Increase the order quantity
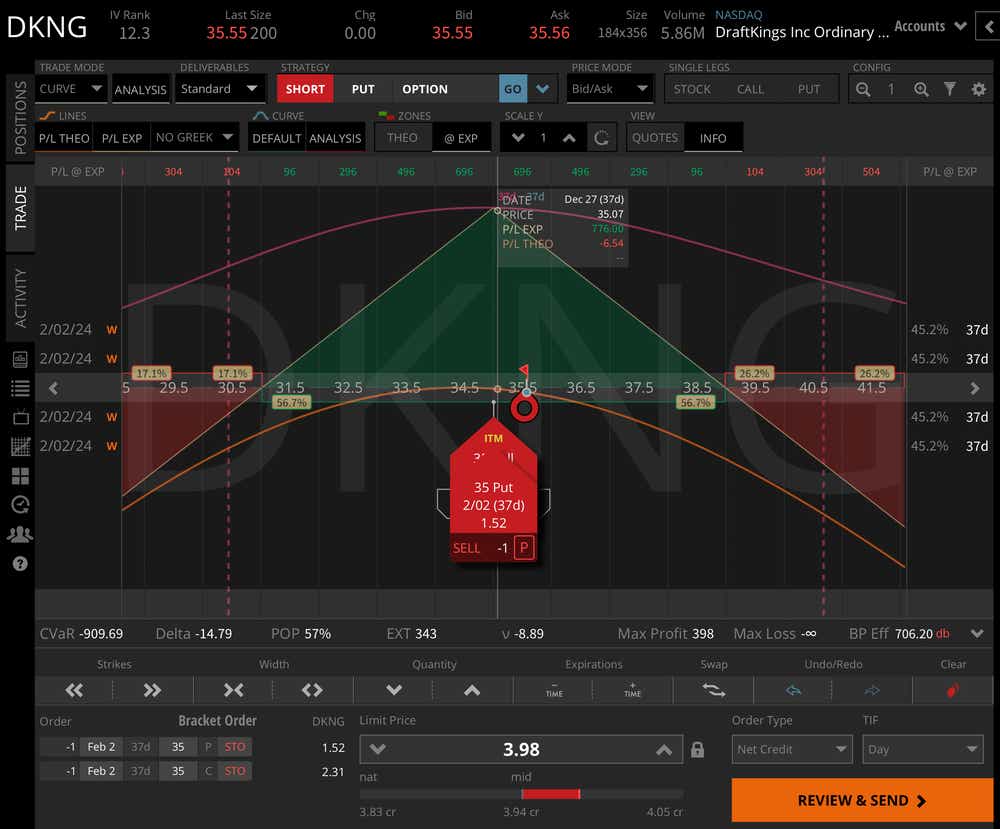Viewport: 1000px width, 829px height. click(x=472, y=690)
